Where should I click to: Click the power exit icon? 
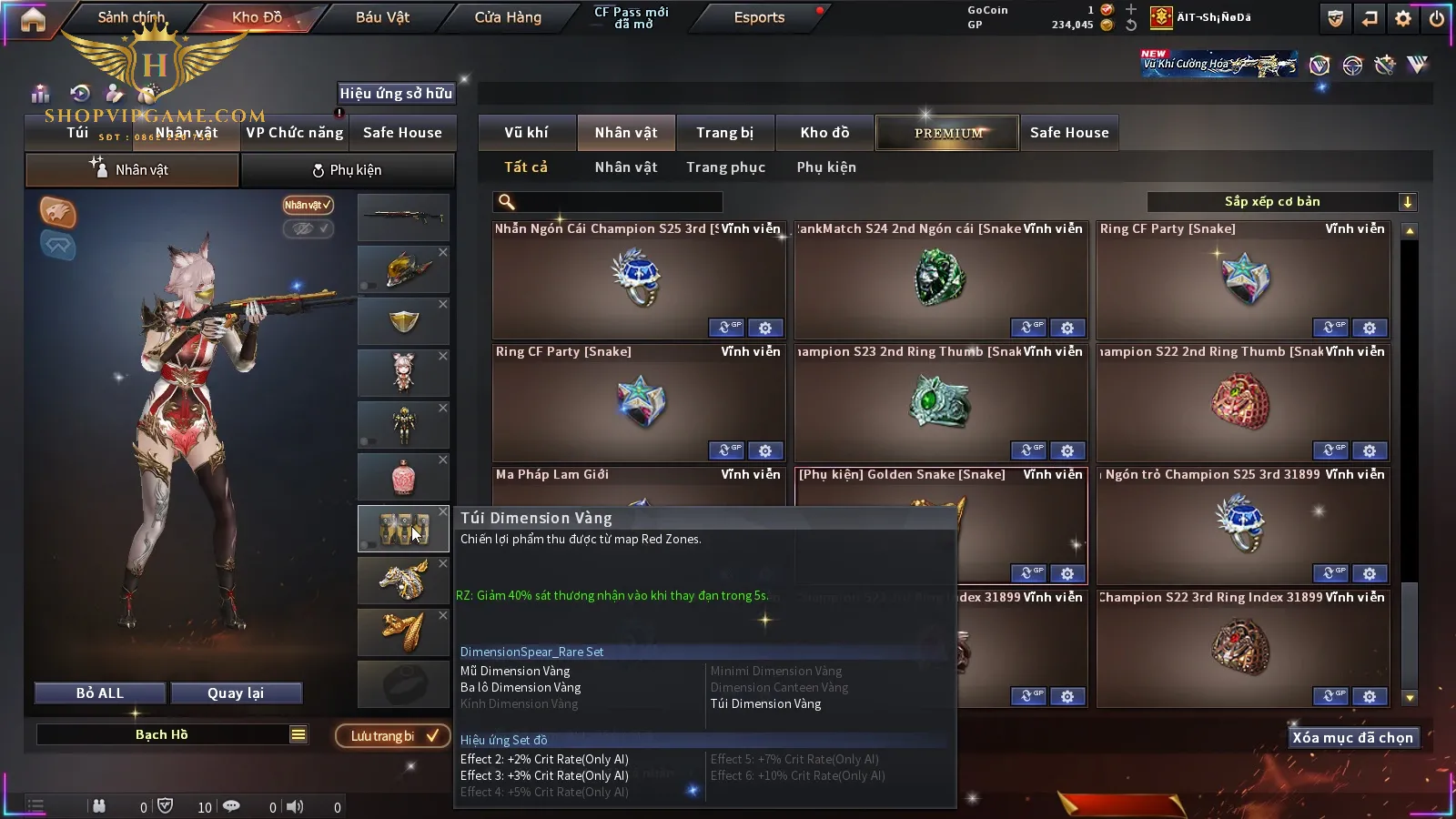(1436, 18)
